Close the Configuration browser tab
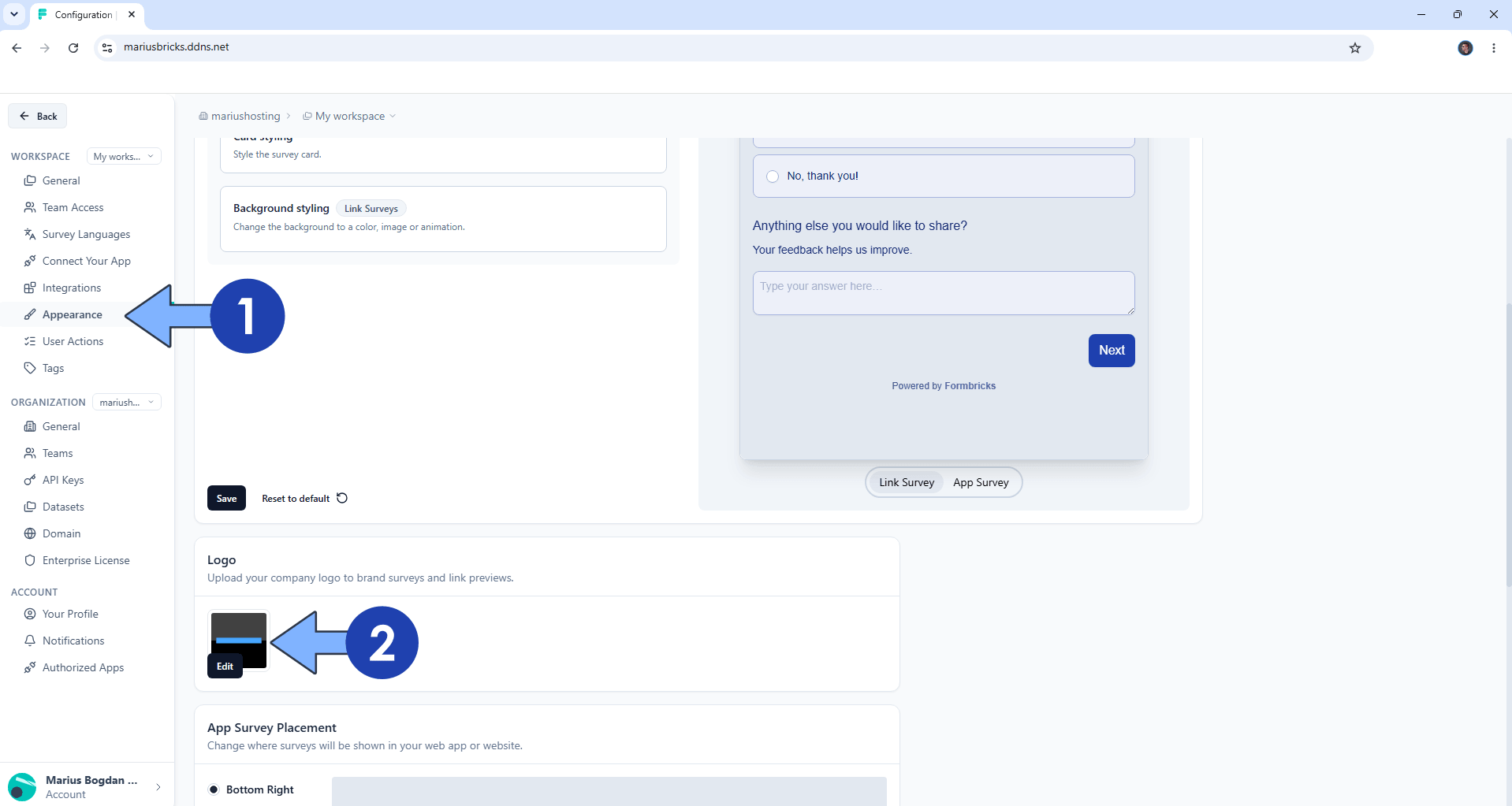This screenshot has height=806, width=1512. [132, 14]
